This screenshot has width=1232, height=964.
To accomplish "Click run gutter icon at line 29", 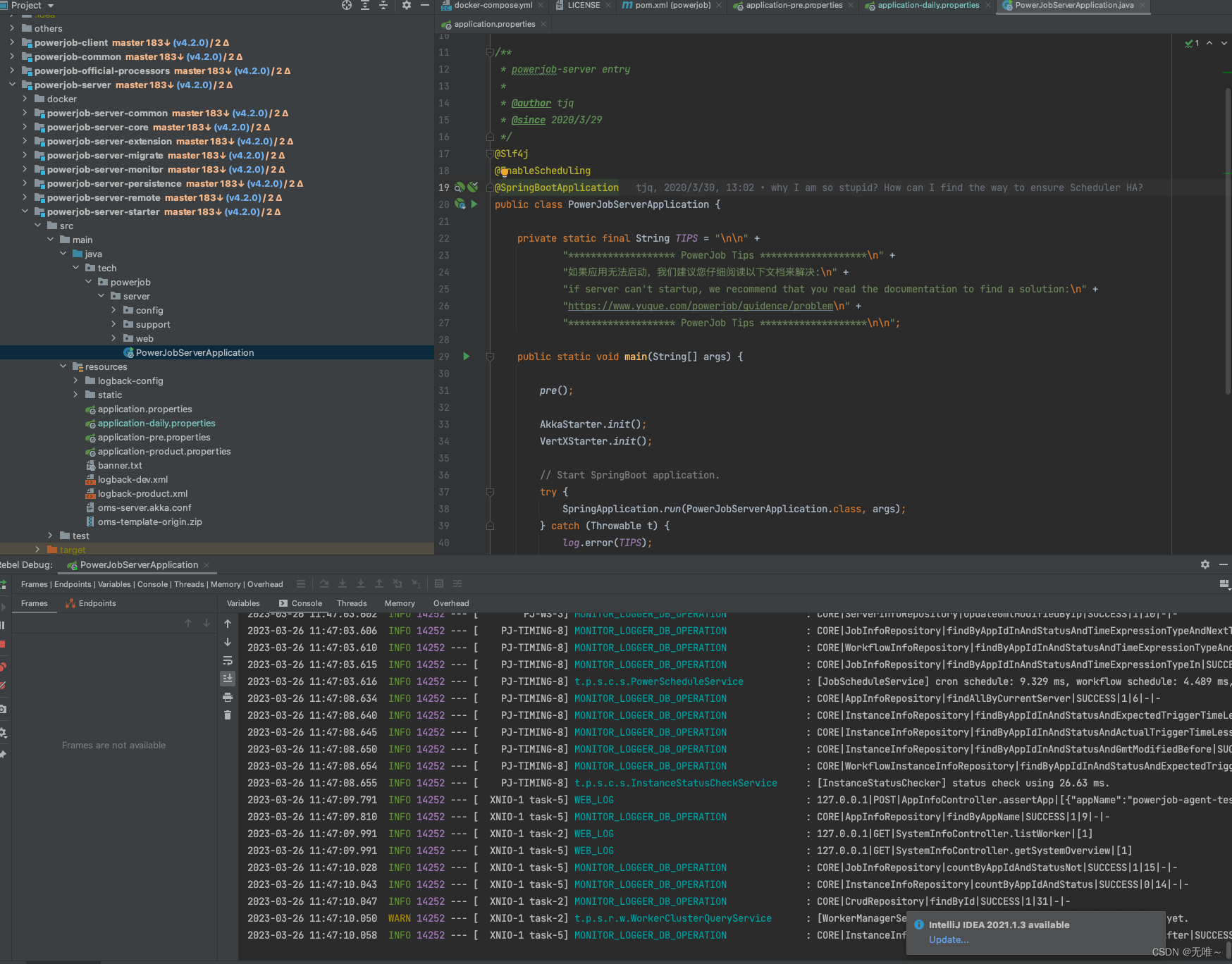I will point(466,357).
